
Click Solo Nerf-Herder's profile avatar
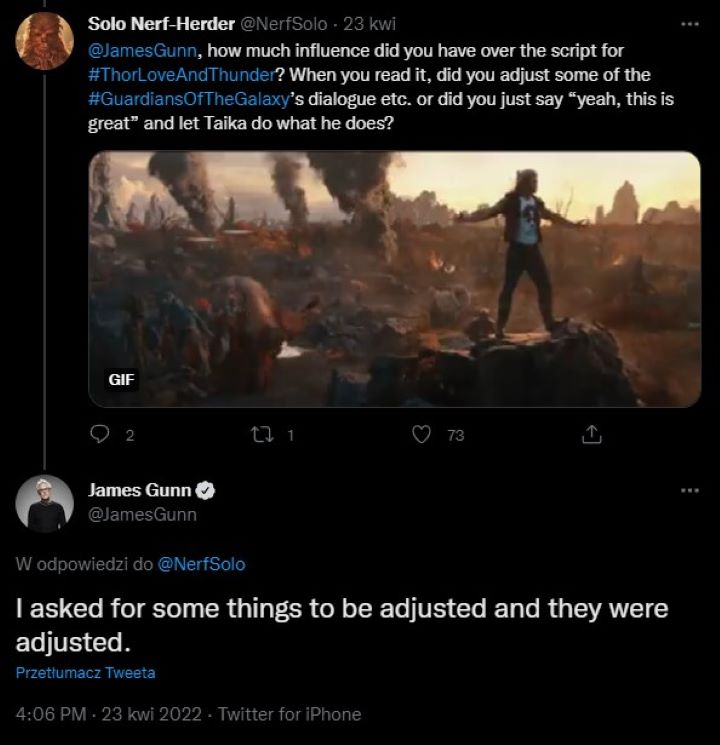click(45, 41)
